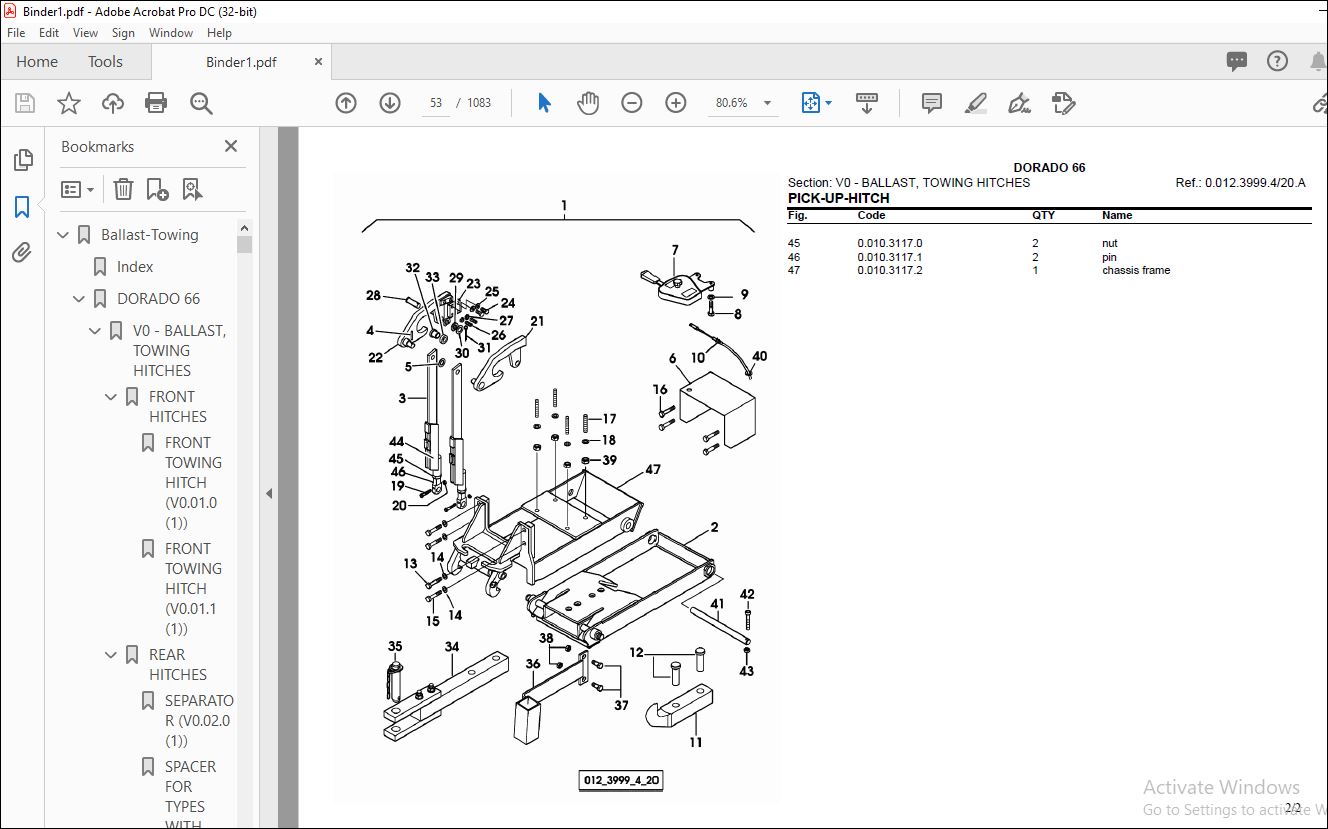Delete selected bookmark trash icon

123,189
